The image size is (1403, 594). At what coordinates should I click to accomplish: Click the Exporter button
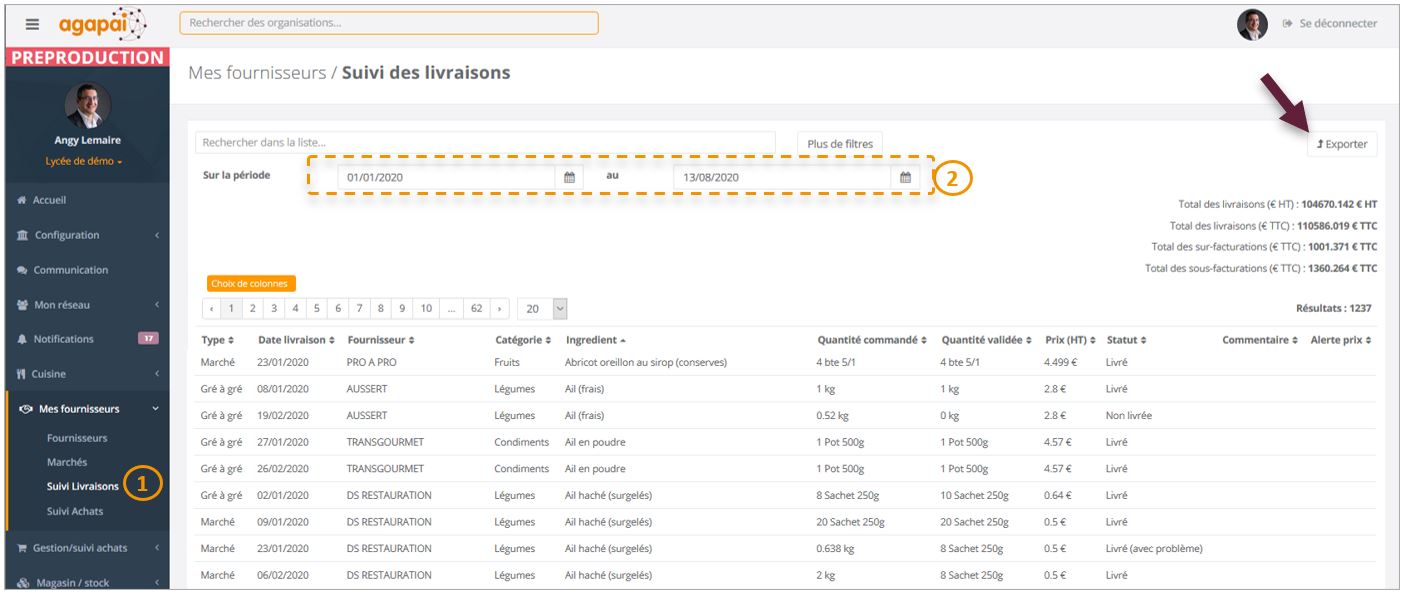(1342, 144)
